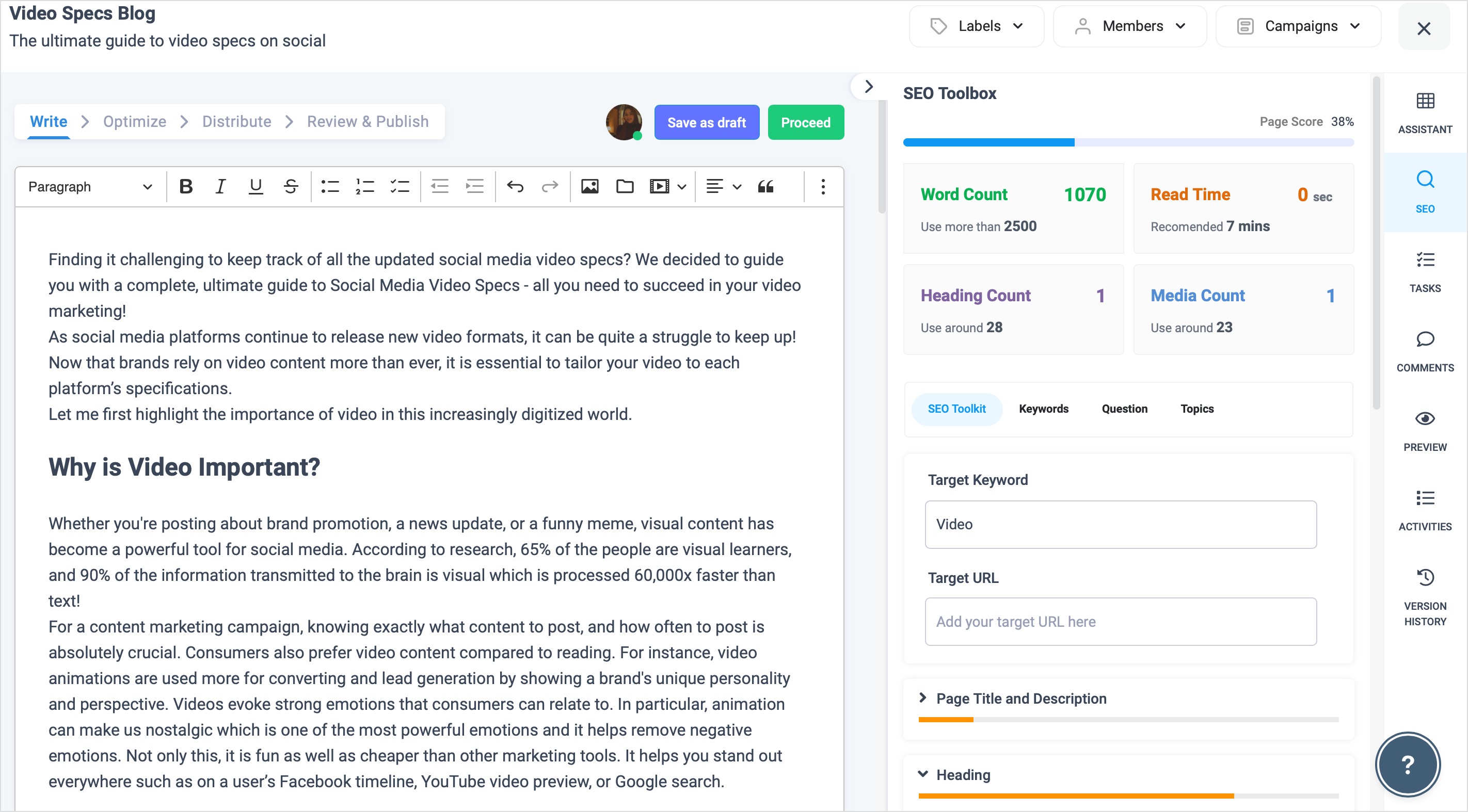Image resolution: width=1468 pixels, height=812 pixels.
Task: Go to the Distribute step
Action: coord(236,122)
